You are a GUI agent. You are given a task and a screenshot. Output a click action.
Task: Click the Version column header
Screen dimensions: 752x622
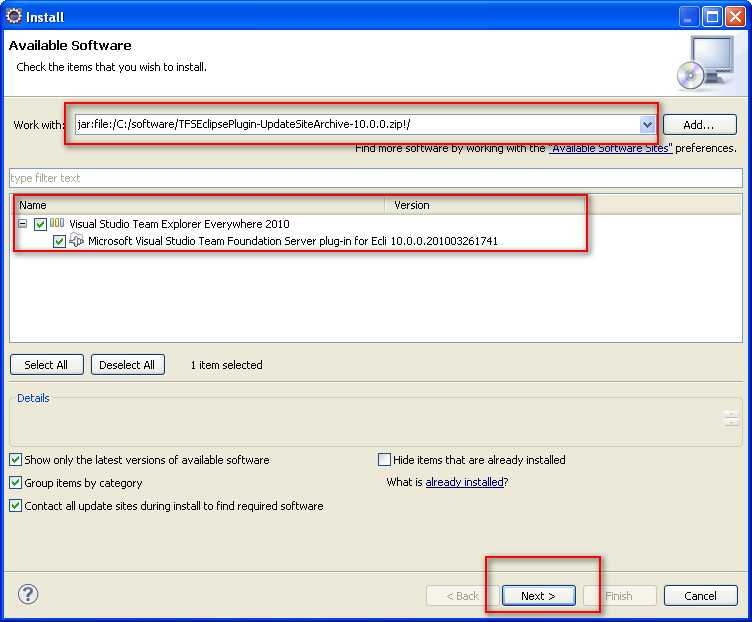pyautogui.click(x=484, y=205)
